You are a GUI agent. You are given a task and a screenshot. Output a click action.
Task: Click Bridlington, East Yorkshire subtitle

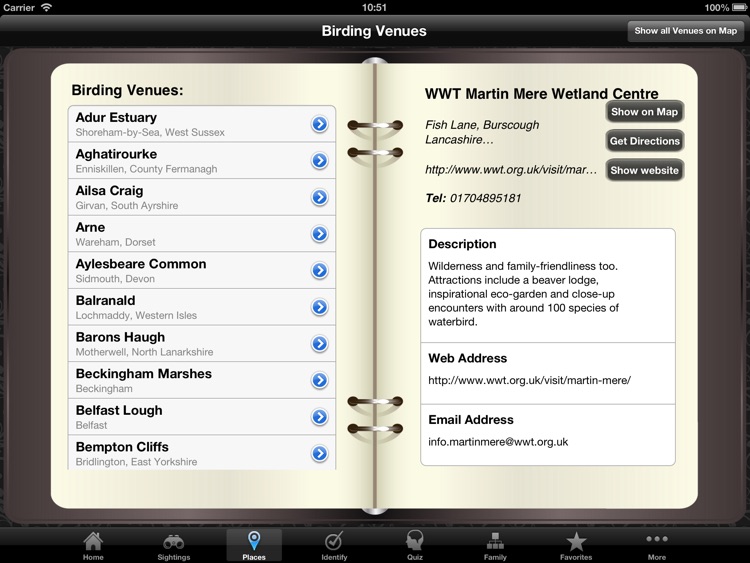click(x=136, y=462)
